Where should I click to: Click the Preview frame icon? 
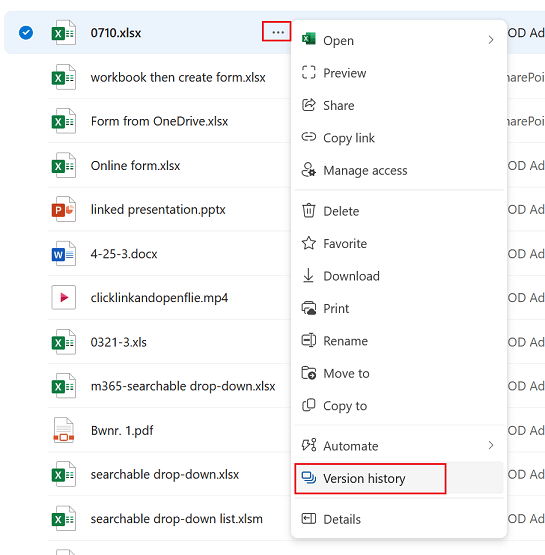309,72
